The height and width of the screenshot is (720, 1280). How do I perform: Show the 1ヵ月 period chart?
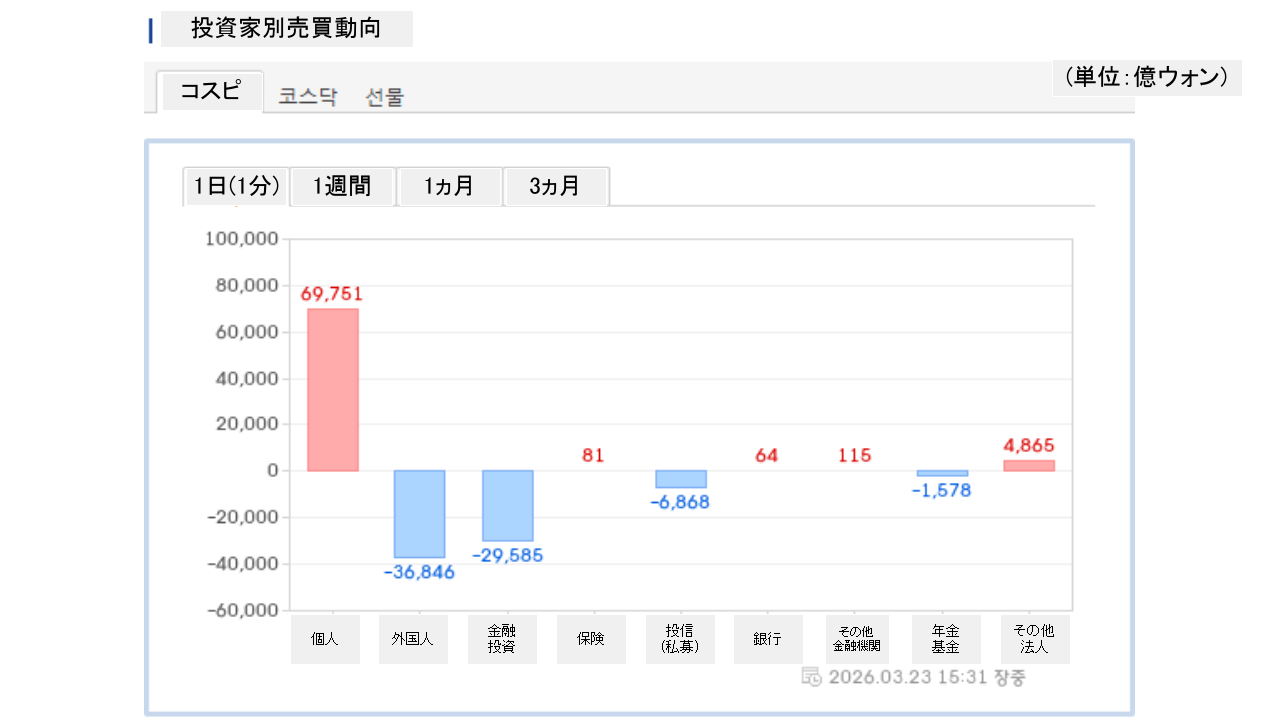coord(449,186)
